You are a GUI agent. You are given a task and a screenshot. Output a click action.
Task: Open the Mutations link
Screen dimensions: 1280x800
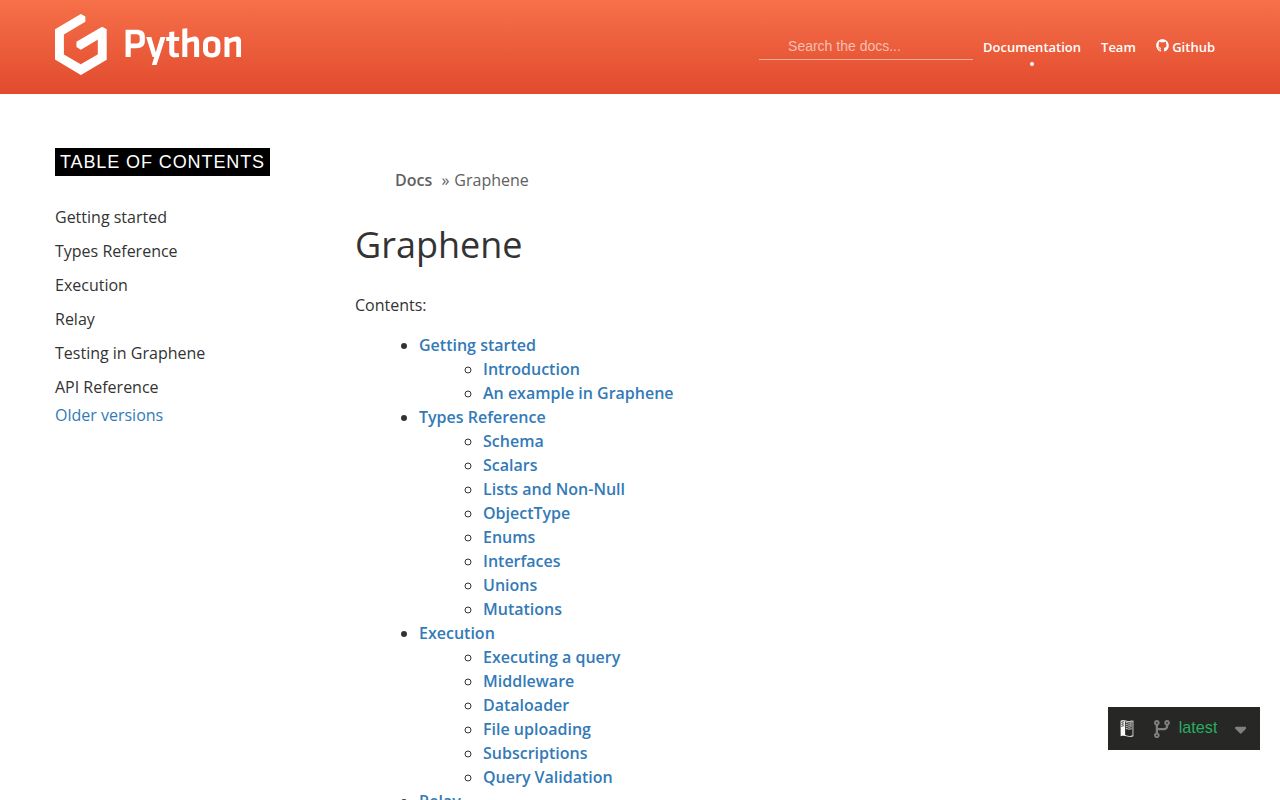point(522,609)
